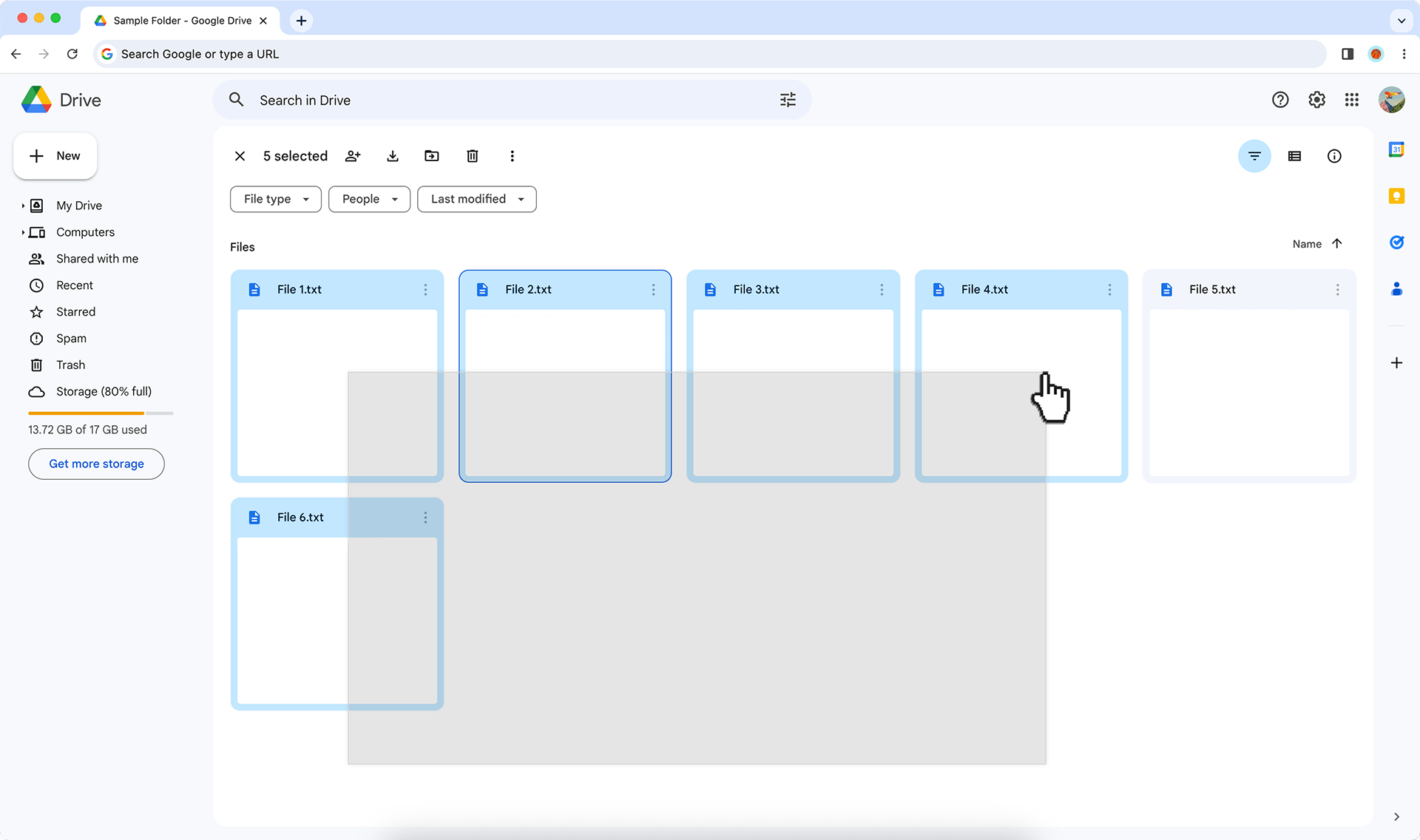Delete the selected files

point(472,156)
